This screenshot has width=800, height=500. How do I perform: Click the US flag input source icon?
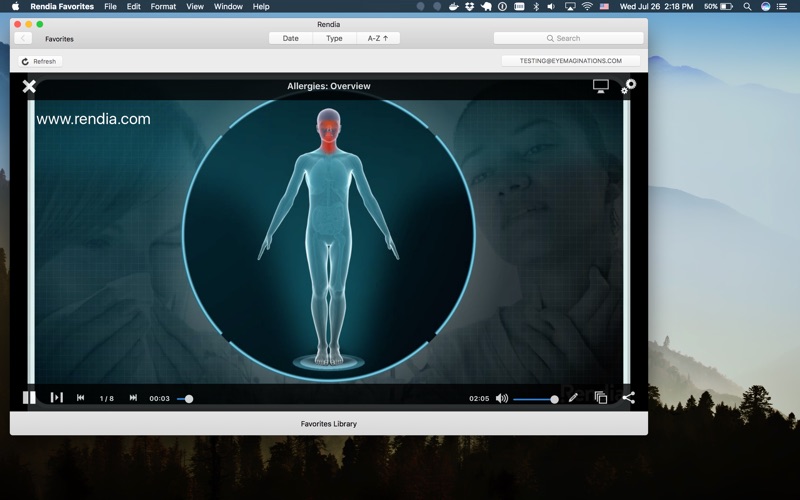[x=604, y=7]
